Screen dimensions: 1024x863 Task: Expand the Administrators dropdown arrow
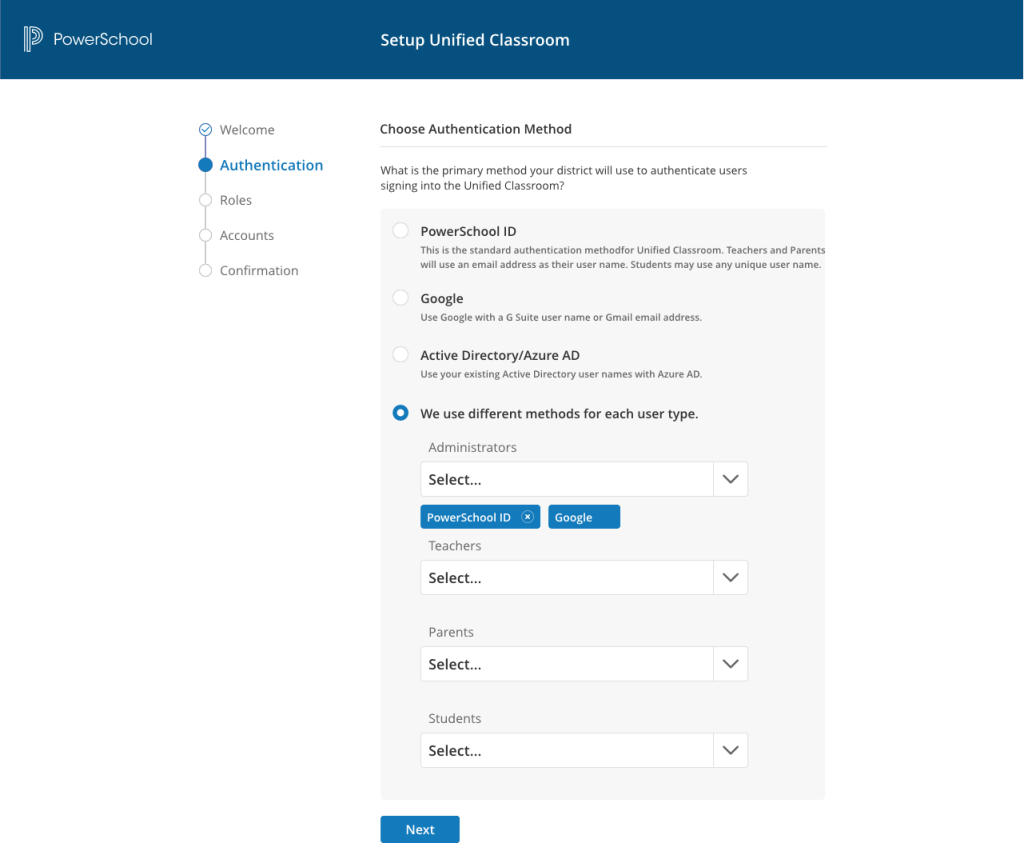point(730,479)
